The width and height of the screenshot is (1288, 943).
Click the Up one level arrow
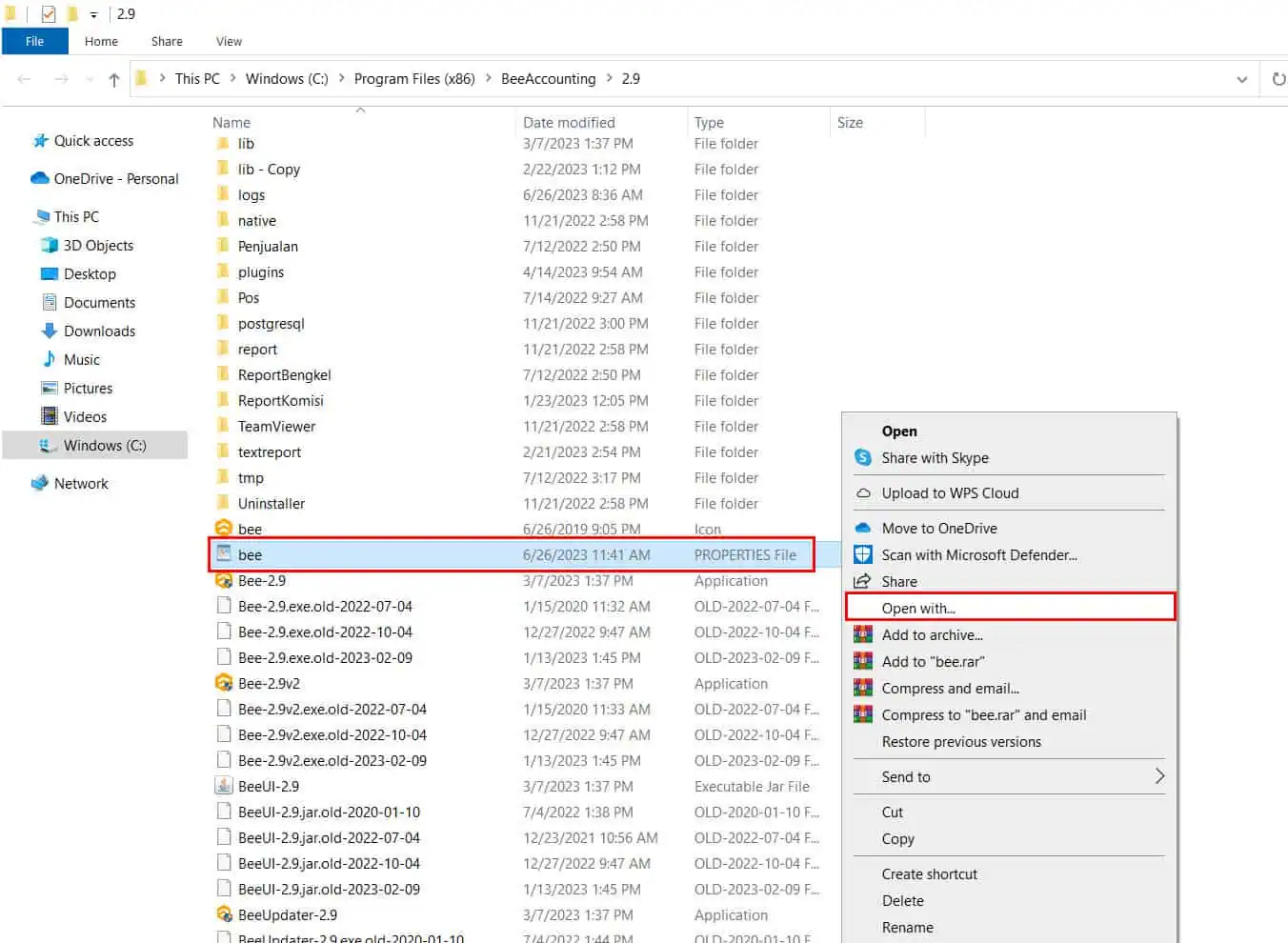click(114, 79)
